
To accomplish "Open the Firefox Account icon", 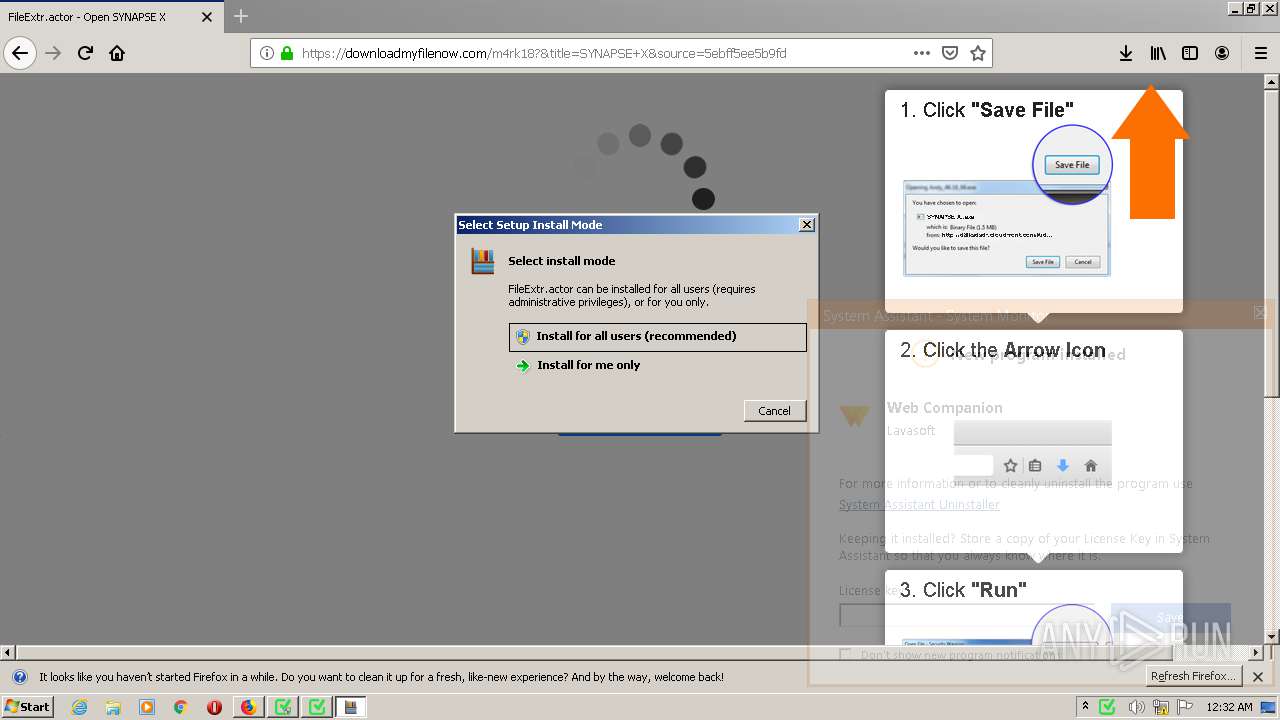I will point(1222,53).
